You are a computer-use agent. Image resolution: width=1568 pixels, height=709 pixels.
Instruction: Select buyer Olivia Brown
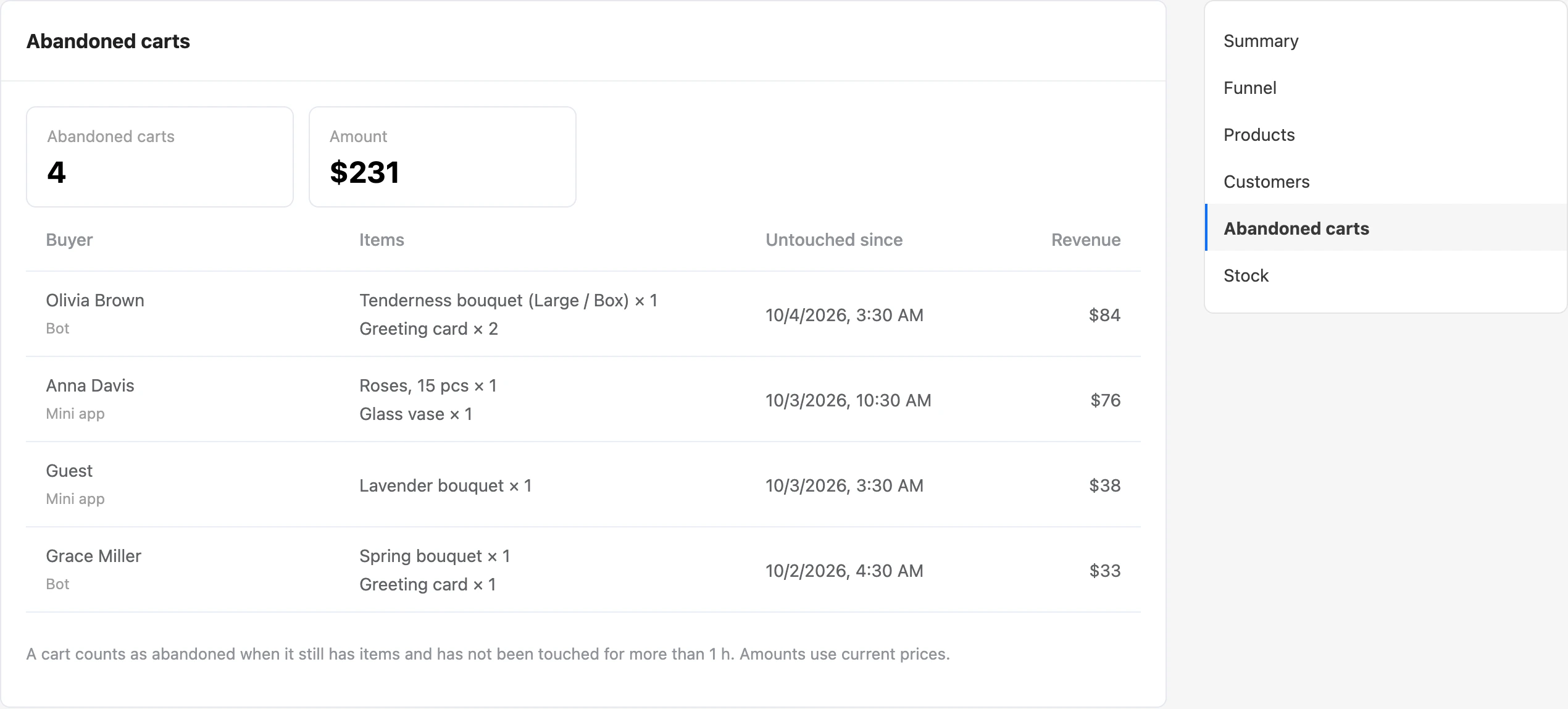point(95,300)
